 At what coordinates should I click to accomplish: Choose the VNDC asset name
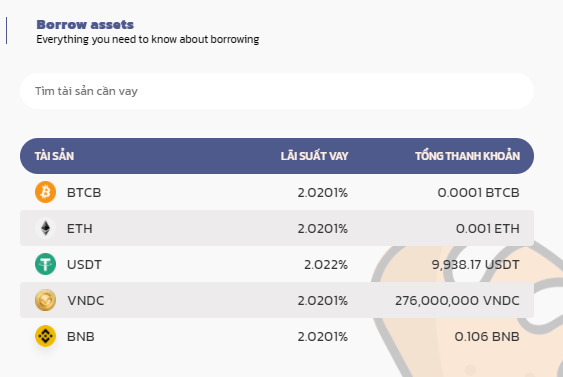coord(86,301)
